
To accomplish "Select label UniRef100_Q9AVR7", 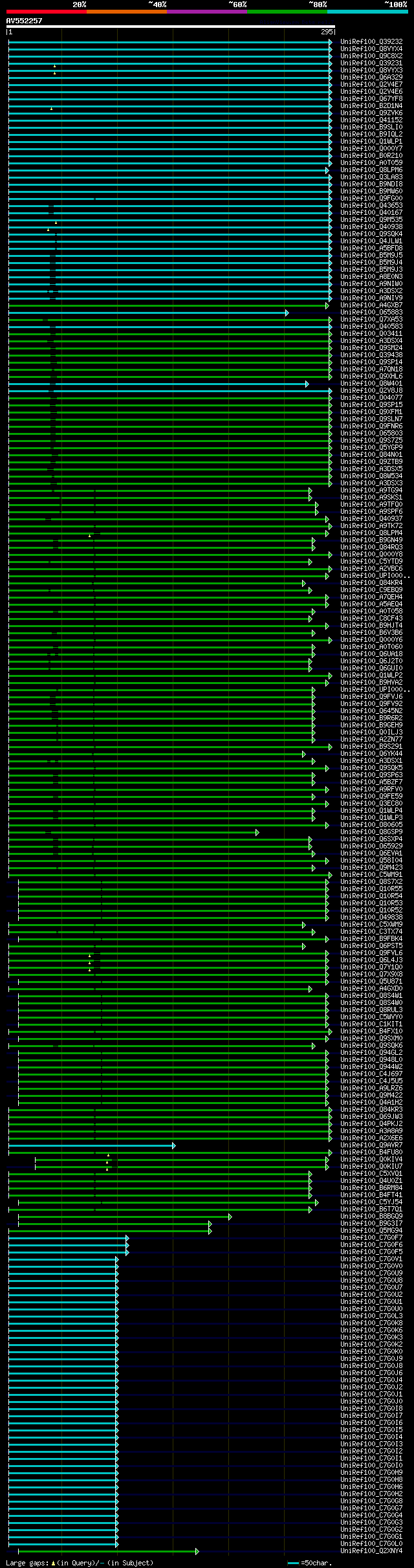I will click(x=371, y=1145).
